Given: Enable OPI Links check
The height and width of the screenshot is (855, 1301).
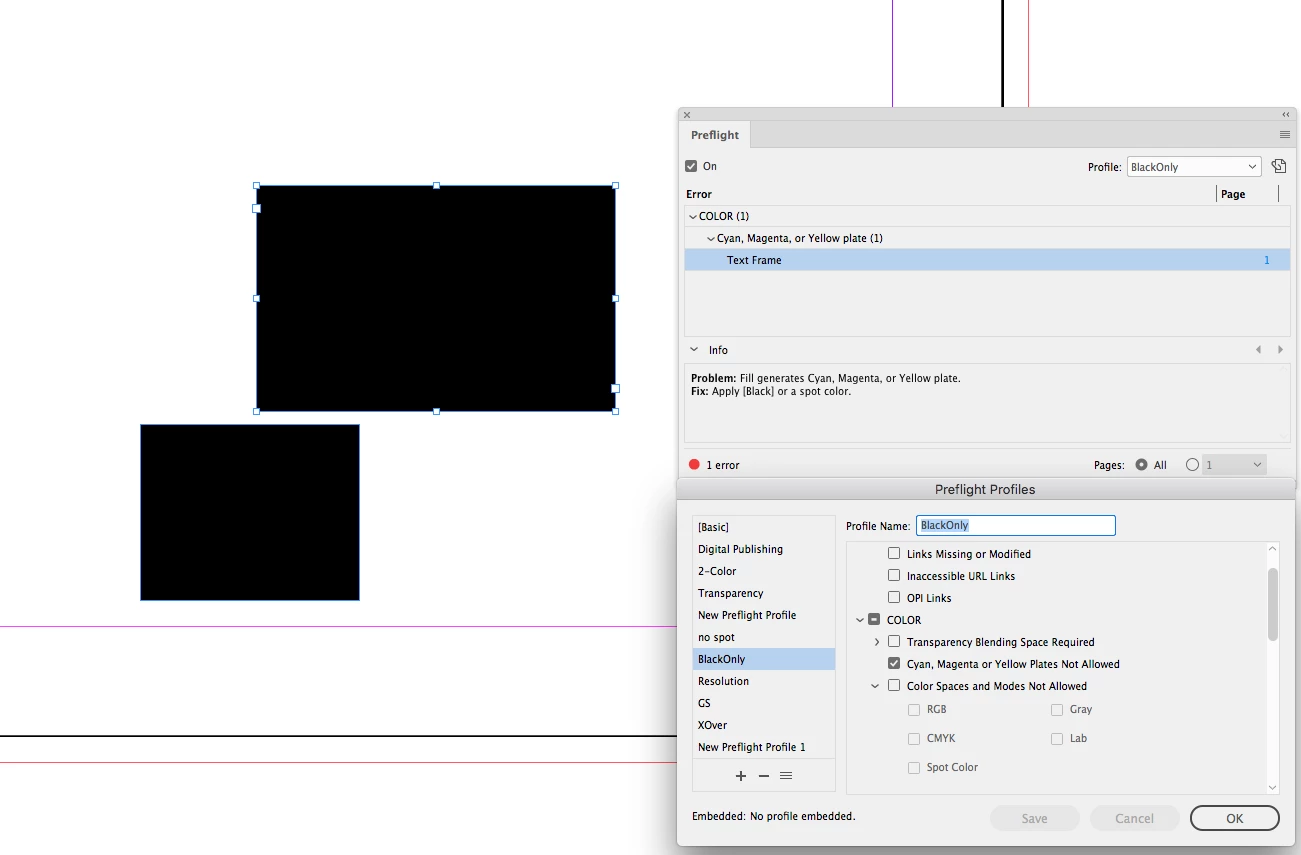Looking at the screenshot, I should [894, 597].
